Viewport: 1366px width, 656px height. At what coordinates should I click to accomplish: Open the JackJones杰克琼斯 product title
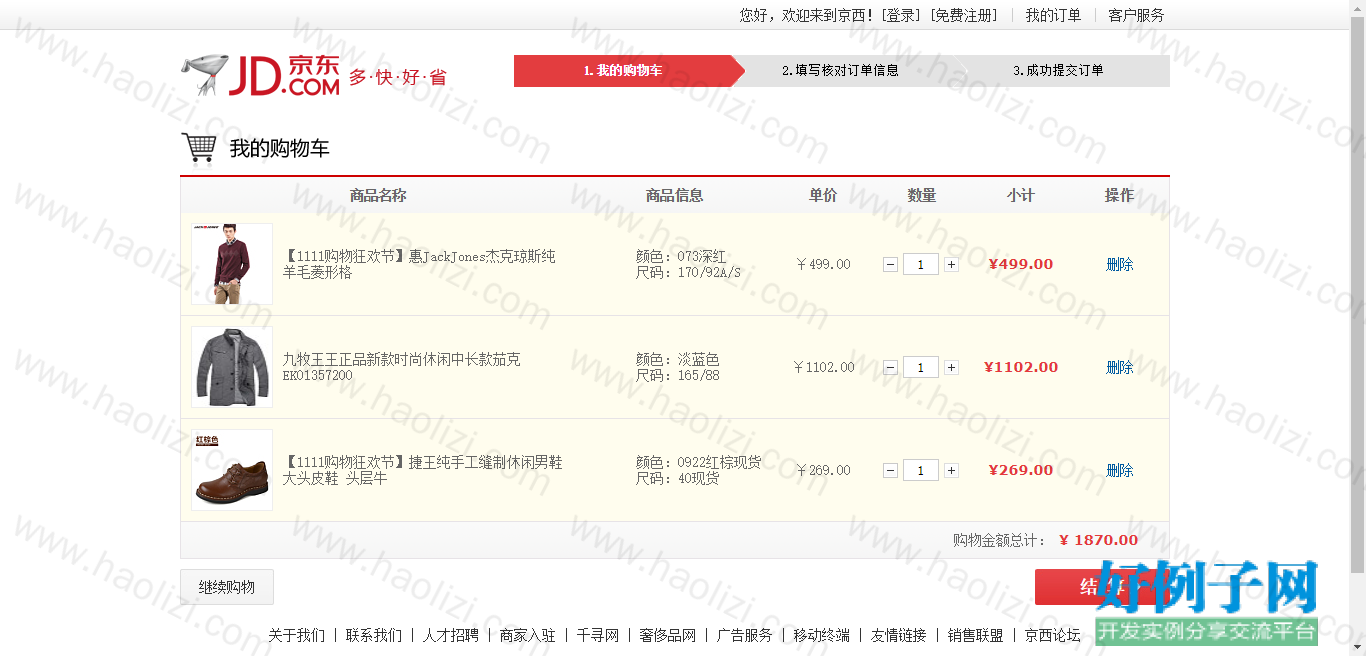[x=419, y=265]
